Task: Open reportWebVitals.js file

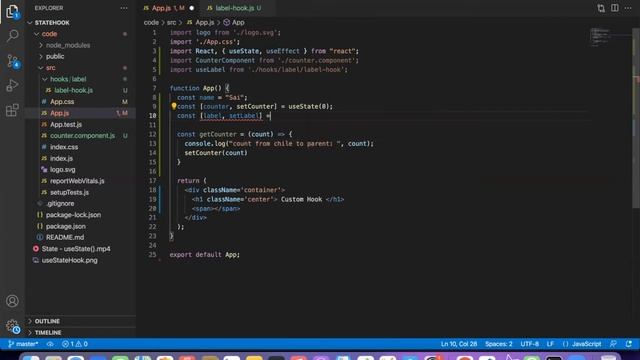Action: click(x=77, y=181)
